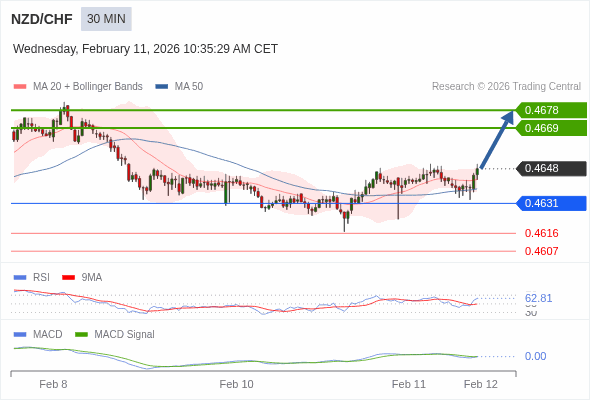Click the MA 20 + Bollinger Bands legend label
Viewport: 590px width, 400px height.
pos(88,87)
